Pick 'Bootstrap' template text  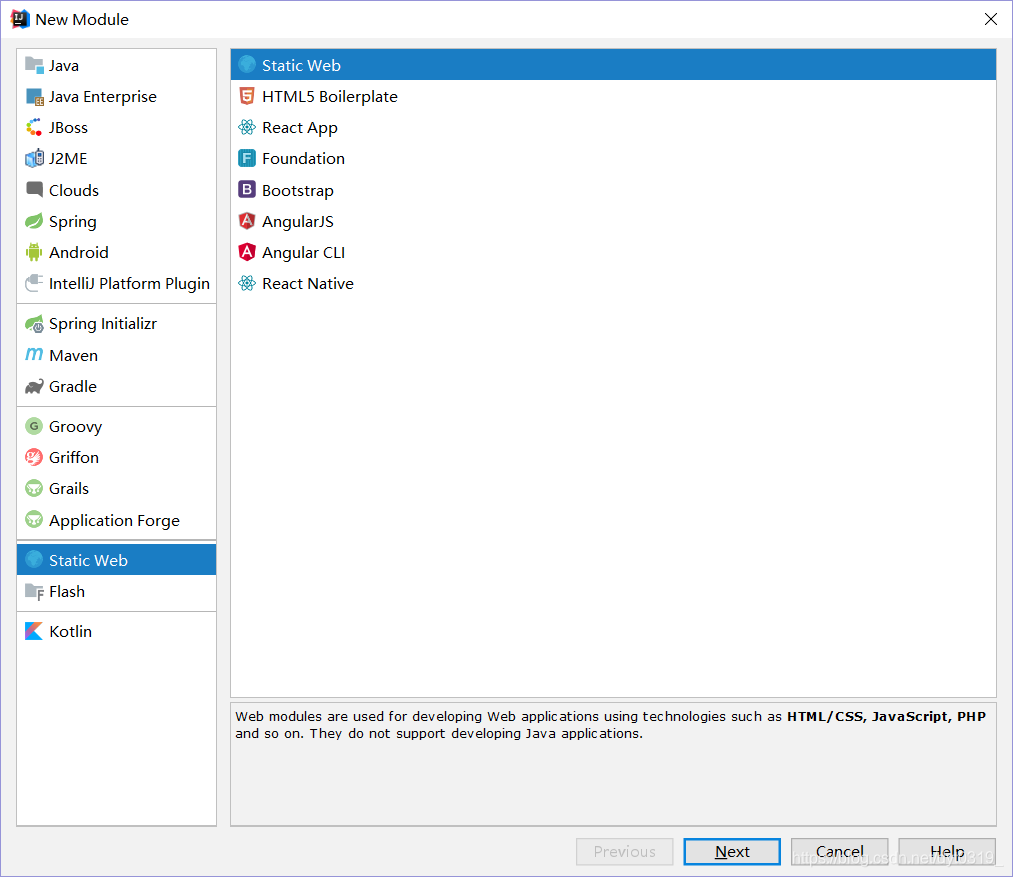298,191
